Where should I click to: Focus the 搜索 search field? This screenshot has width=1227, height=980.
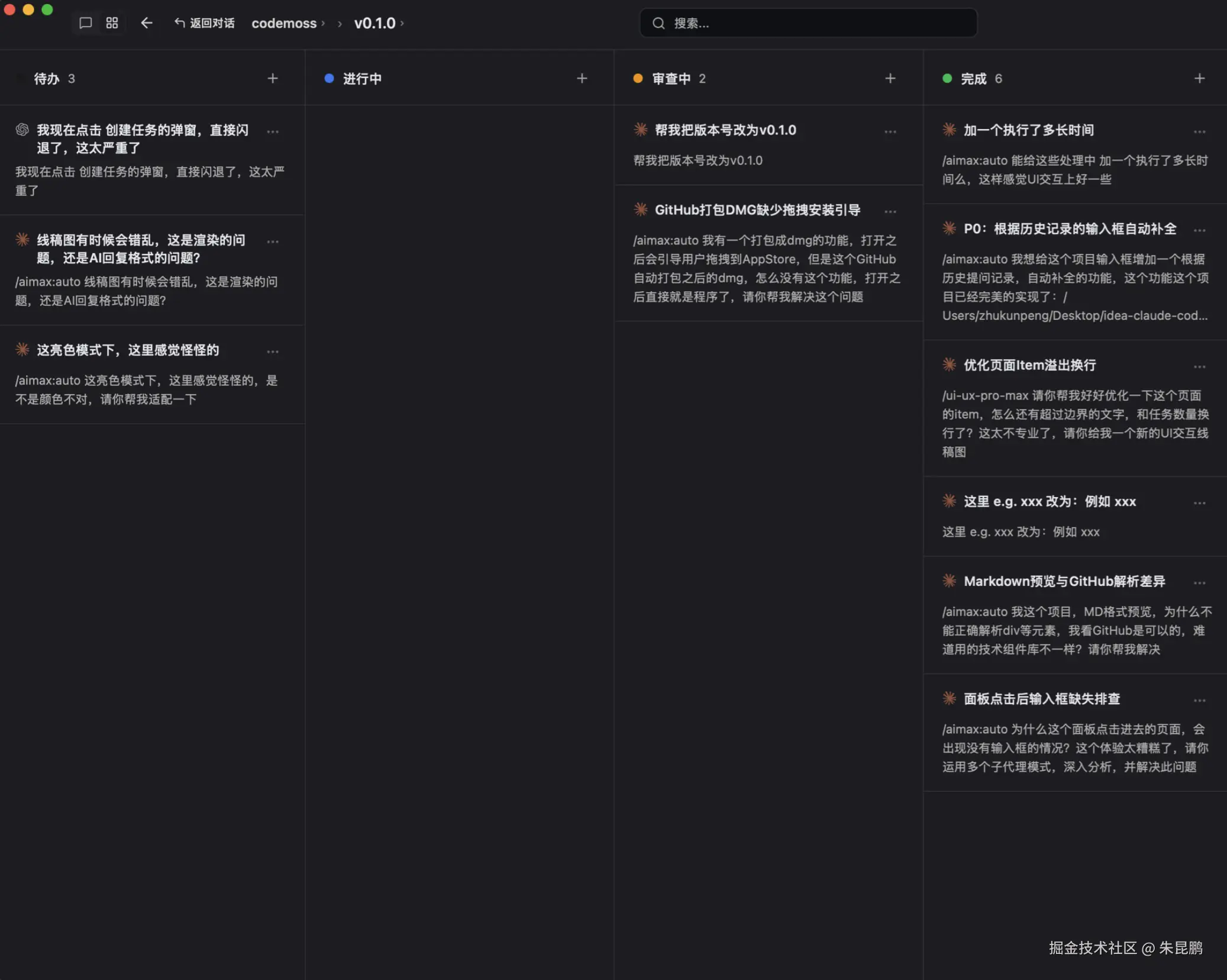808,23
